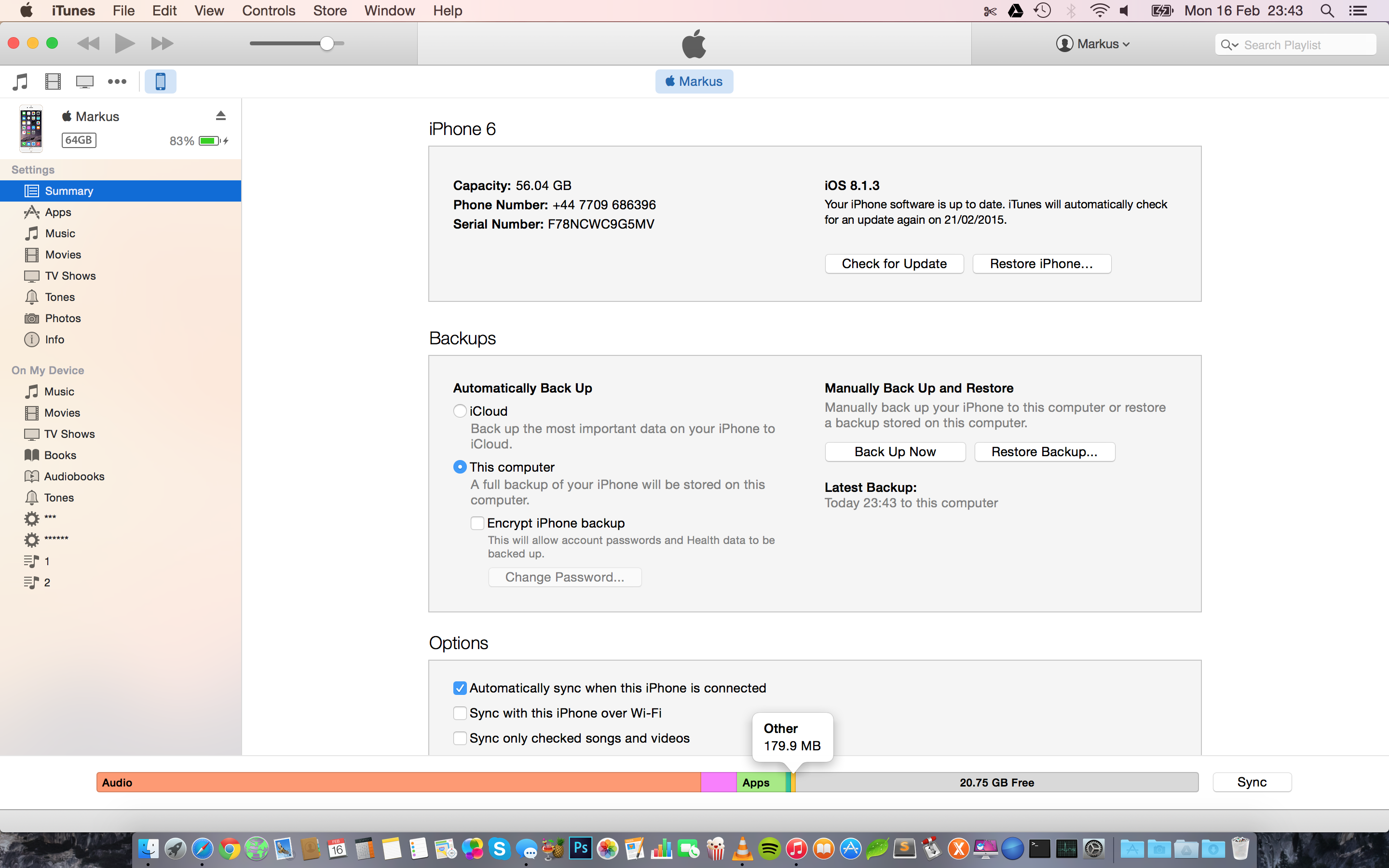
Task: Select the iCloud backup option
Action: (460, 411)
